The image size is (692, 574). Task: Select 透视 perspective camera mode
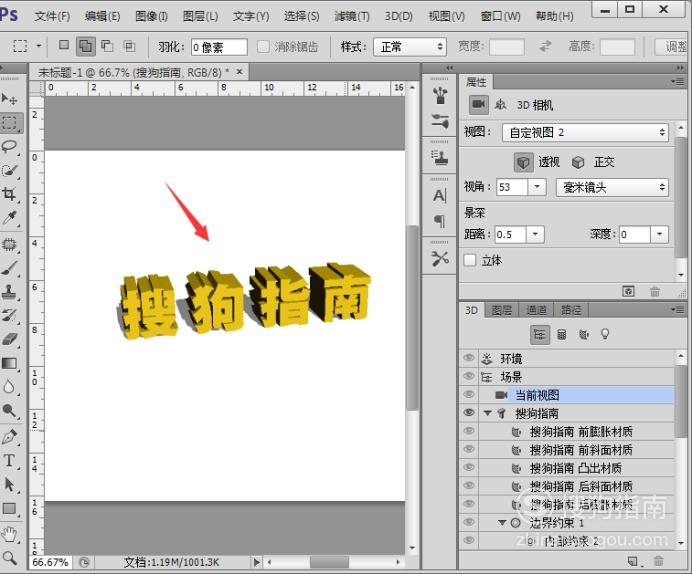523,162
